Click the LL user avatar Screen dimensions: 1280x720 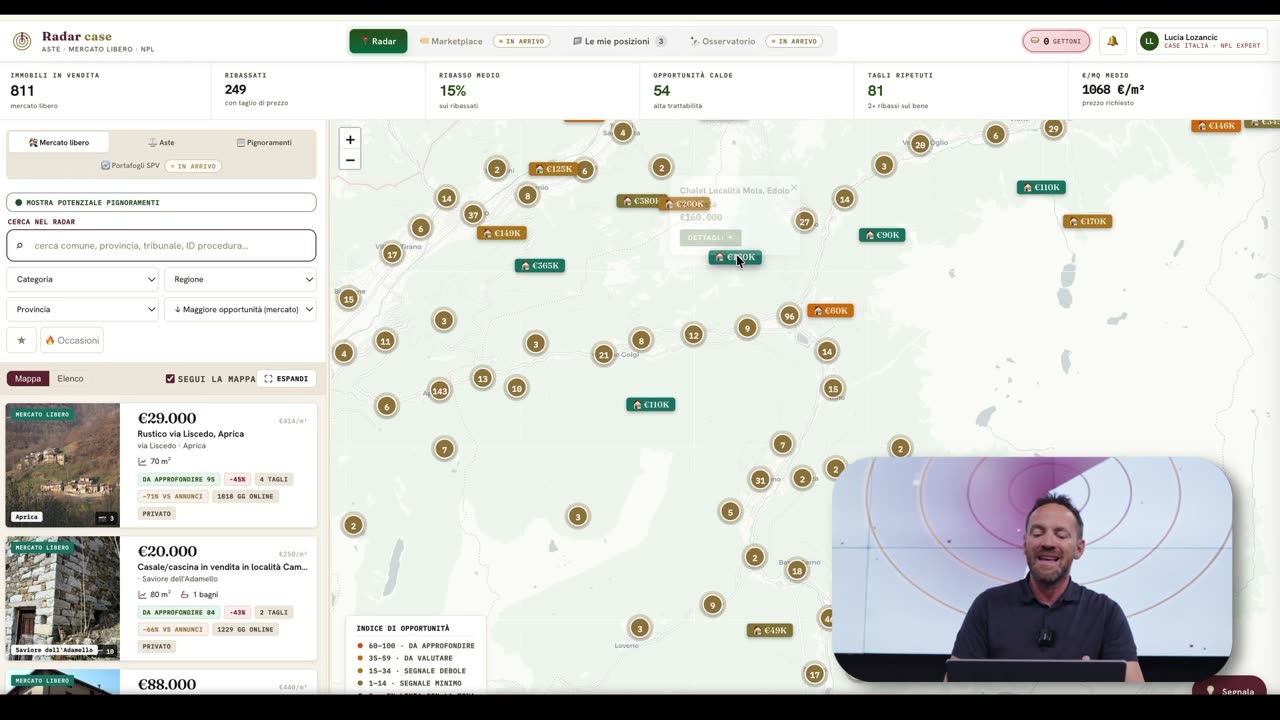(x=1149, y=41)
